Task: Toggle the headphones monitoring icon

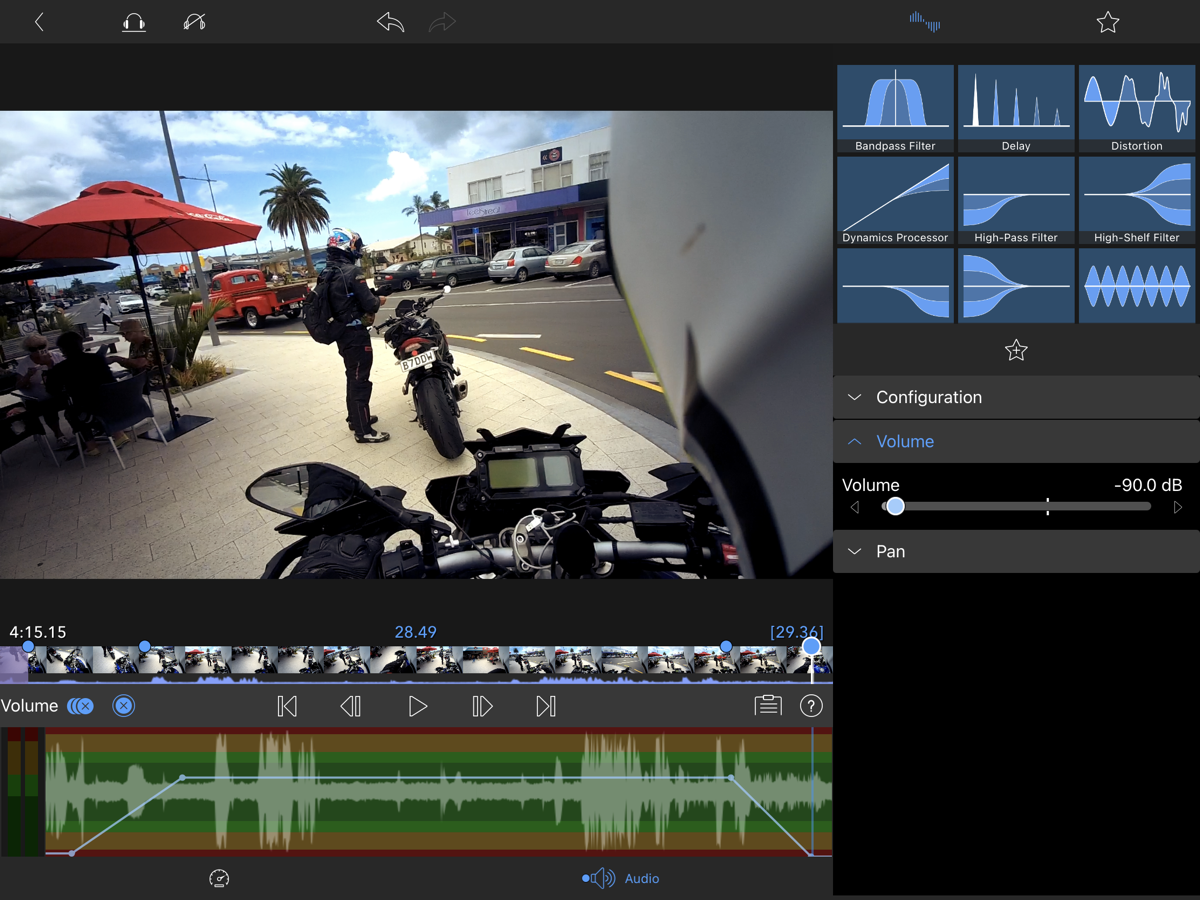Action: (x=134, y=22)
